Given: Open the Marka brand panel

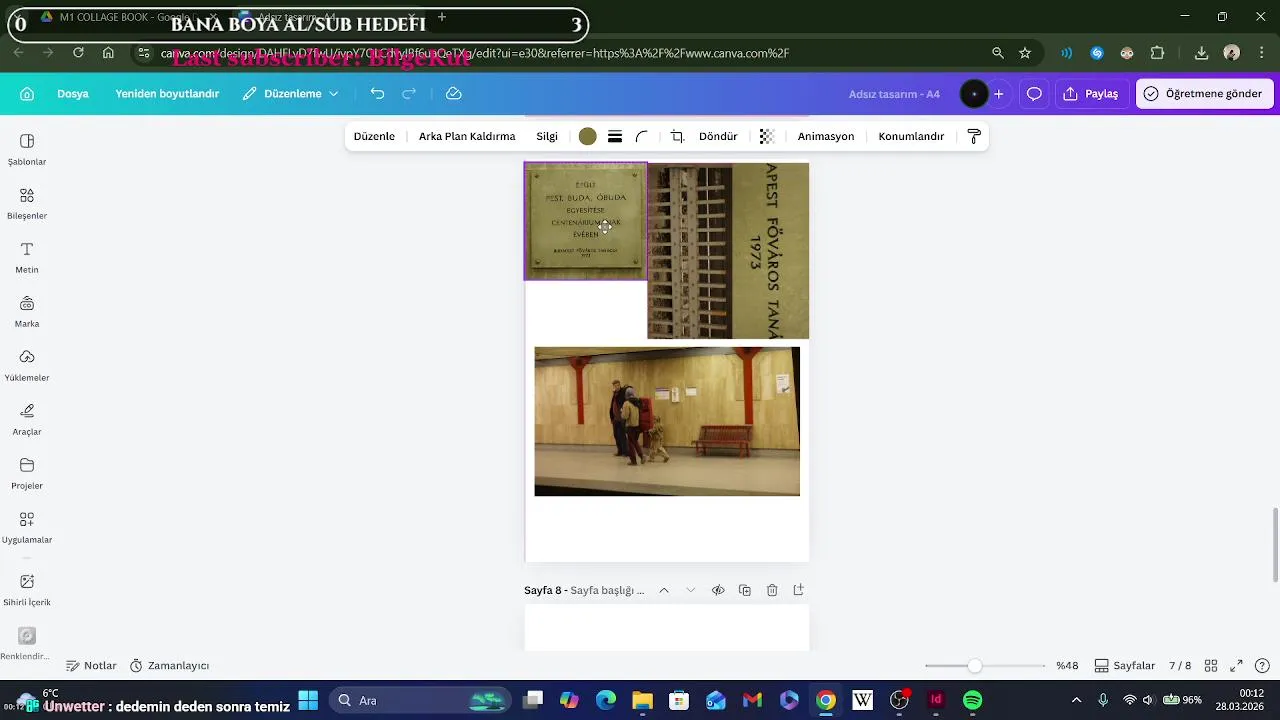Looking at the screenshot, I should [x=27, y=311].
